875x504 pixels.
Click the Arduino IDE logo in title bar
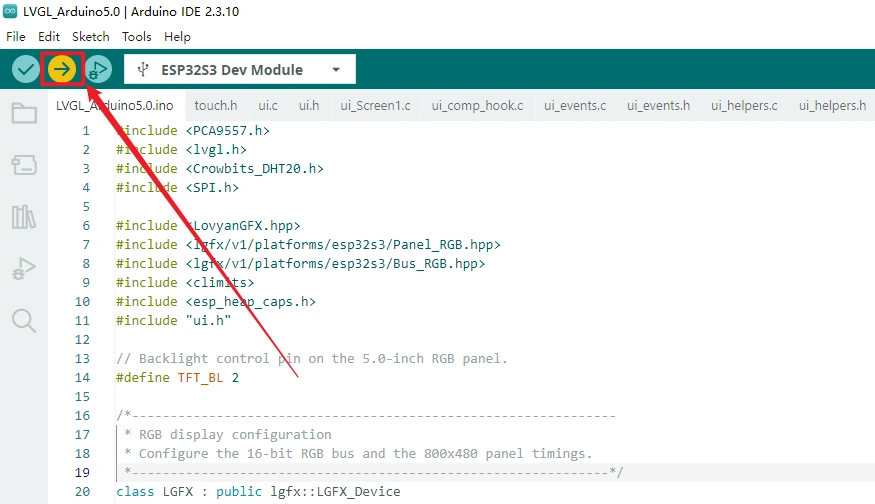coord(10,11)
